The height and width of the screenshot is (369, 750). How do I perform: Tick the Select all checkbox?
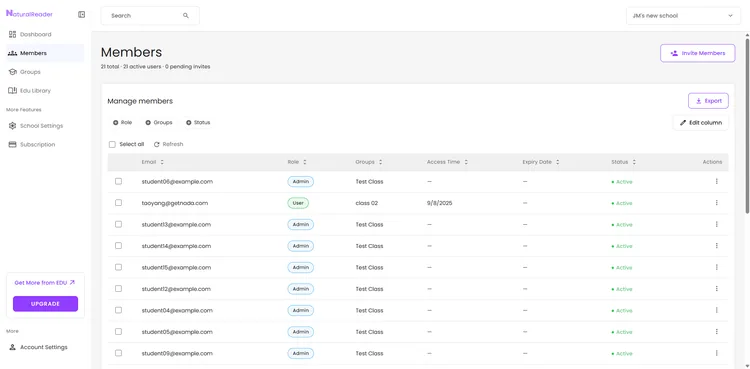click(x=112, y=145)
